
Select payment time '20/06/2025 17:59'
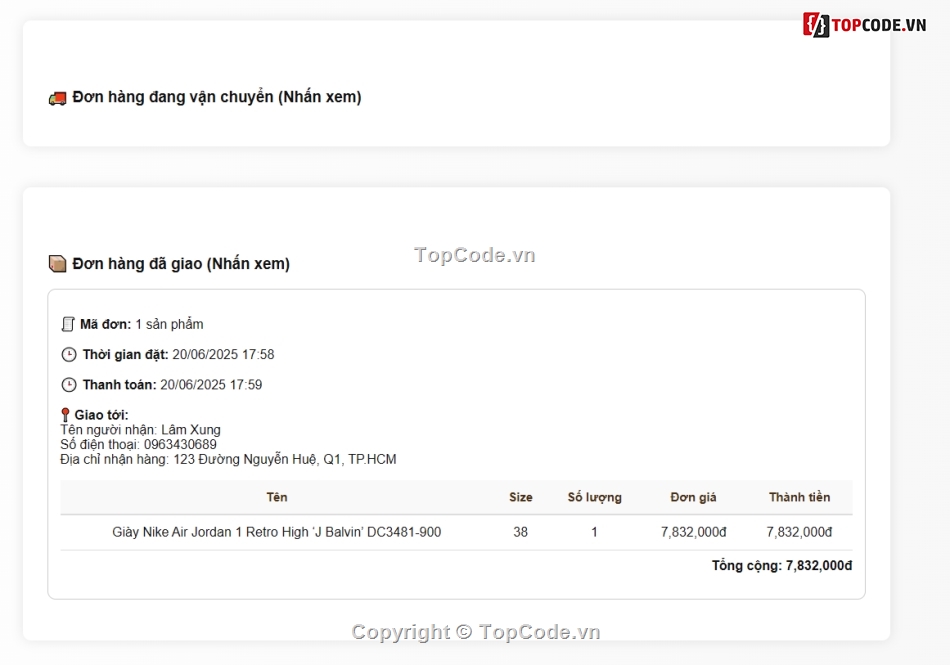click(x=211, y=385)
